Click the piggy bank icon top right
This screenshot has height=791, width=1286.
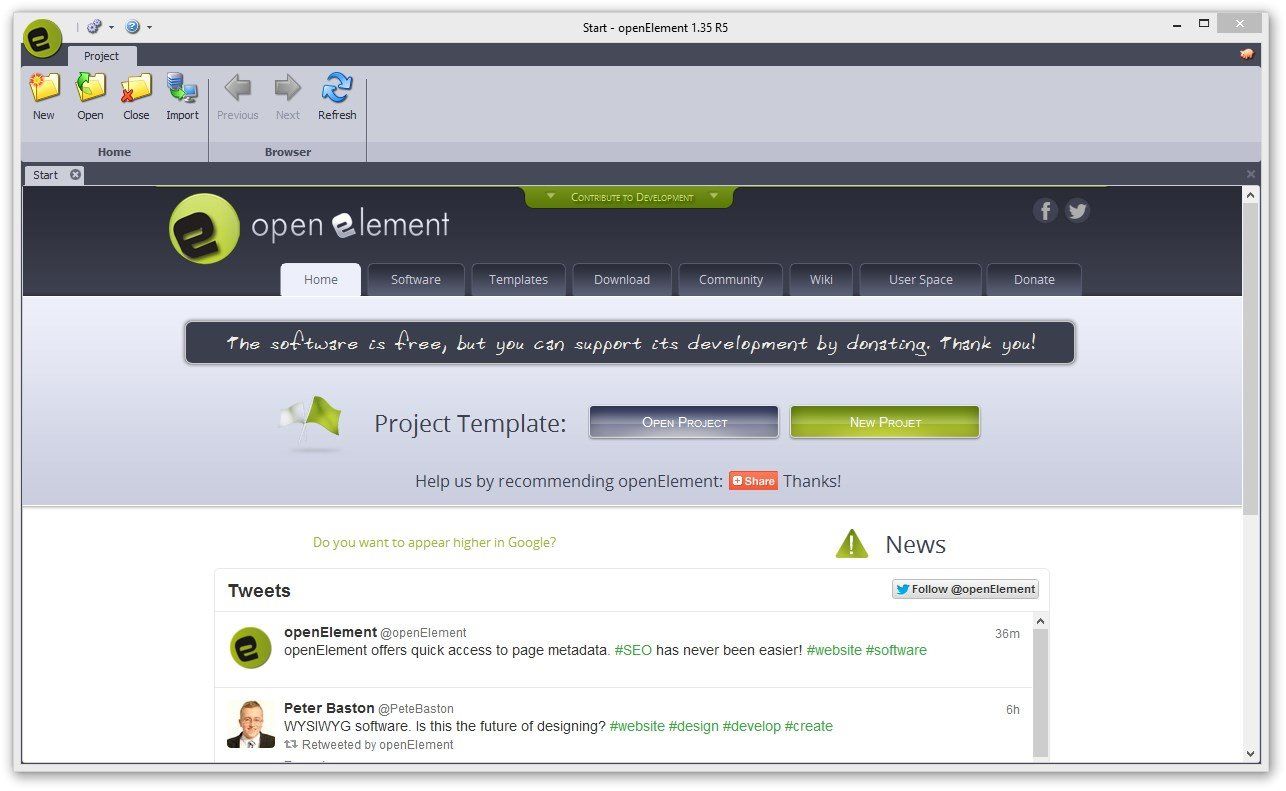pyautogui.click(x=1248, y=55)
